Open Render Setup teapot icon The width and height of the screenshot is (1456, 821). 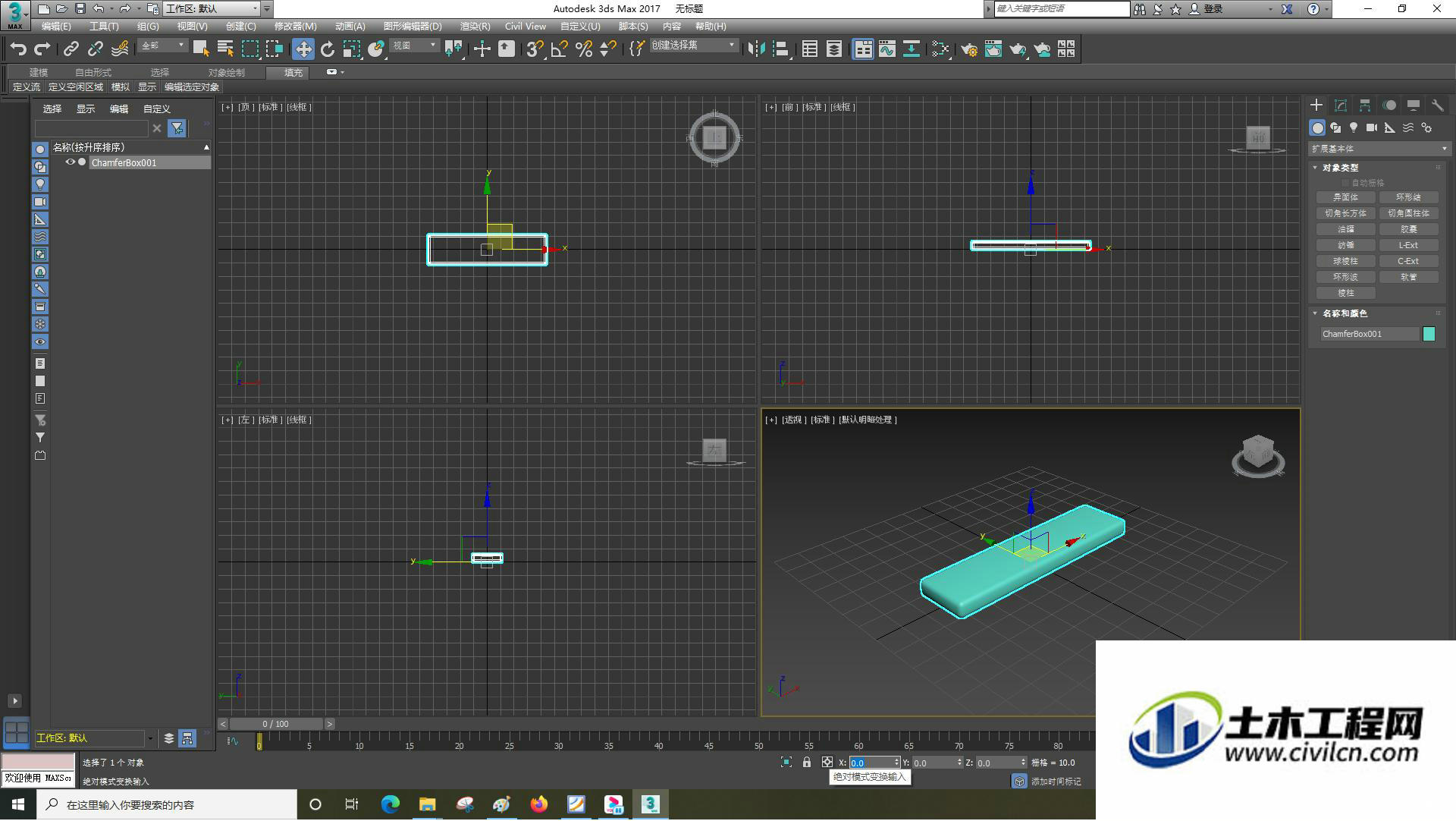pyautogui.click(x=969, y=49)
